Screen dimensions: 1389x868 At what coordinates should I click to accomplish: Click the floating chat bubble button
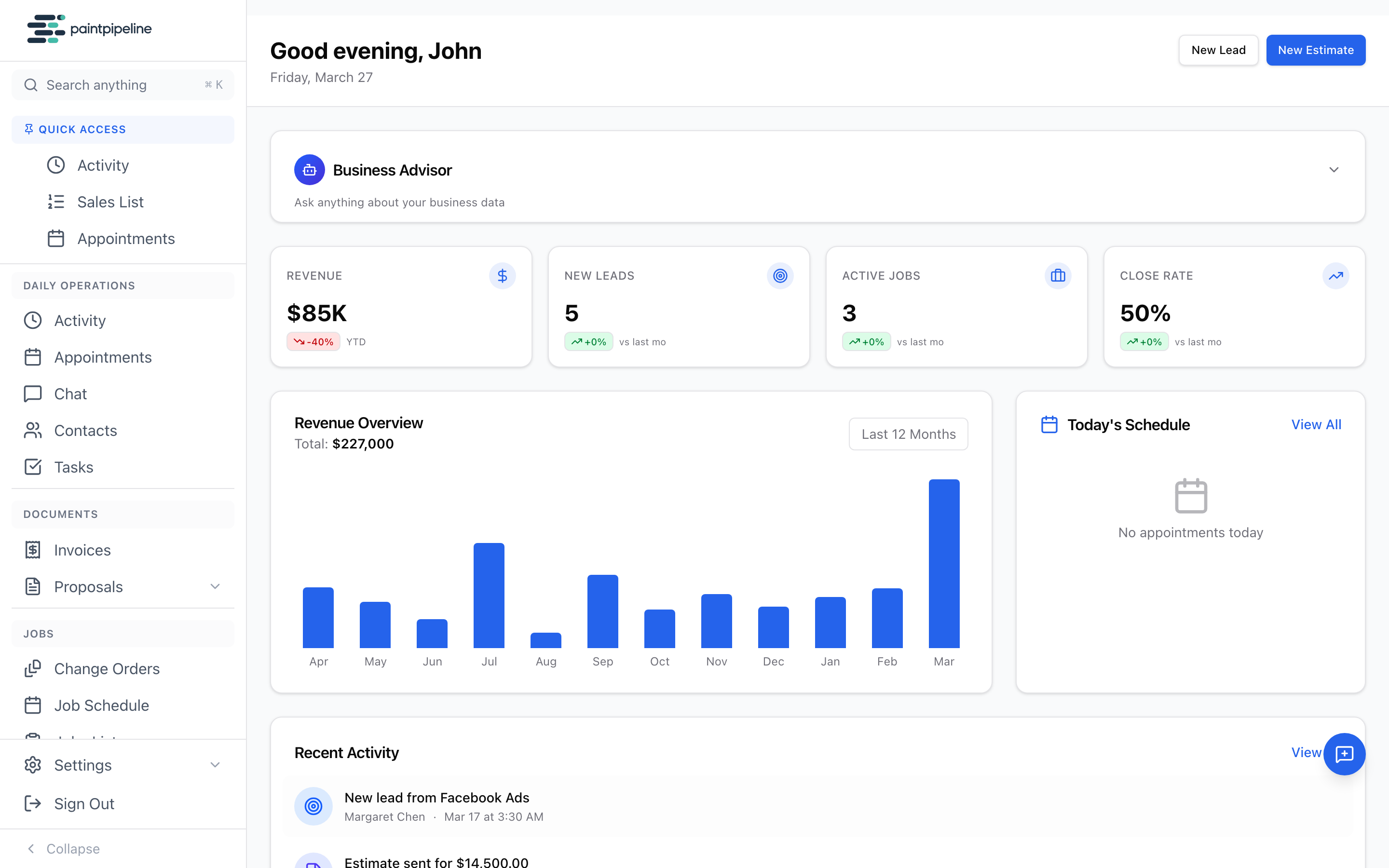point(1345,754)
